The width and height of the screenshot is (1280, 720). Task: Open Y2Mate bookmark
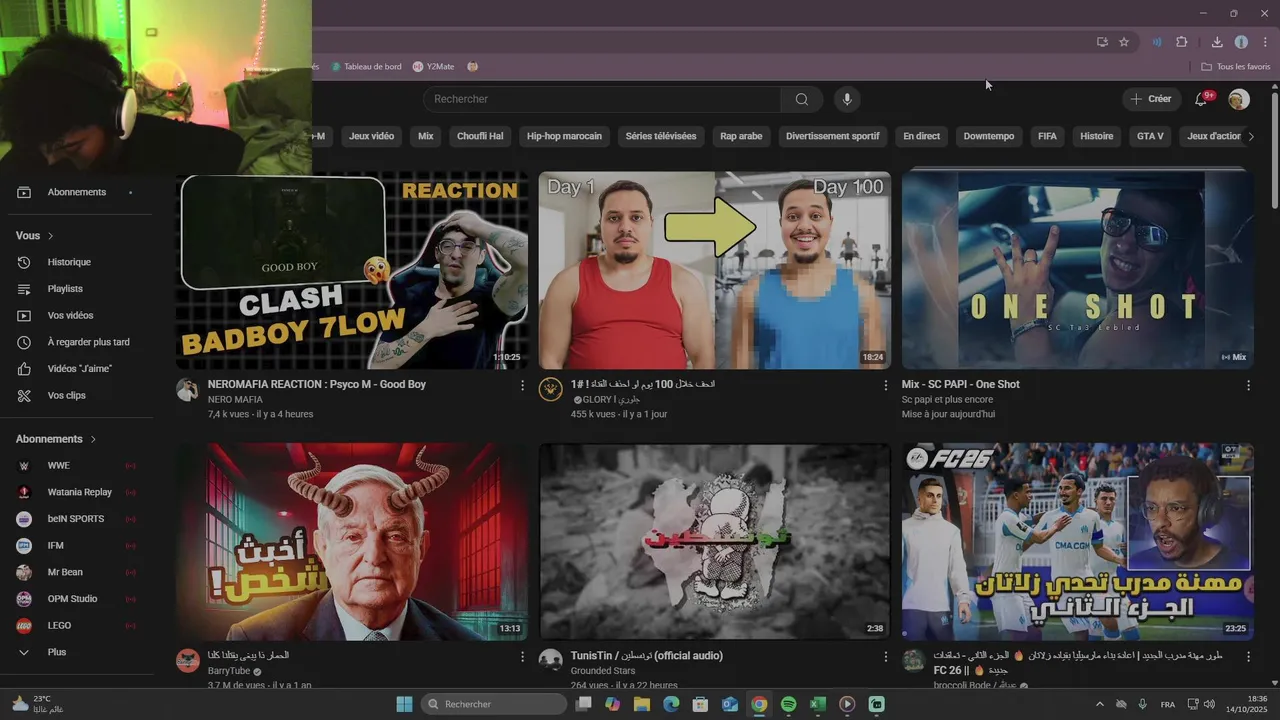433,67
